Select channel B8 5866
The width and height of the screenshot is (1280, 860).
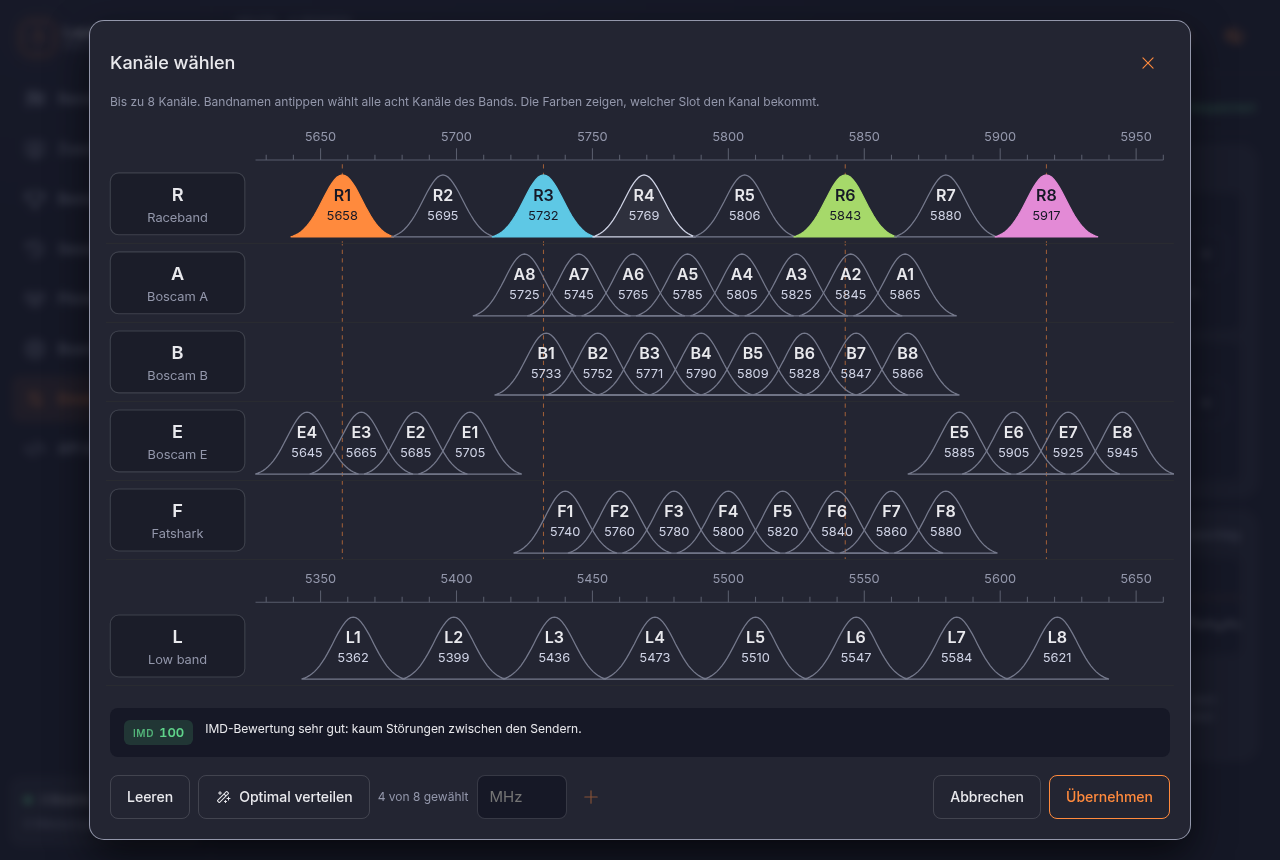[908, 363]
